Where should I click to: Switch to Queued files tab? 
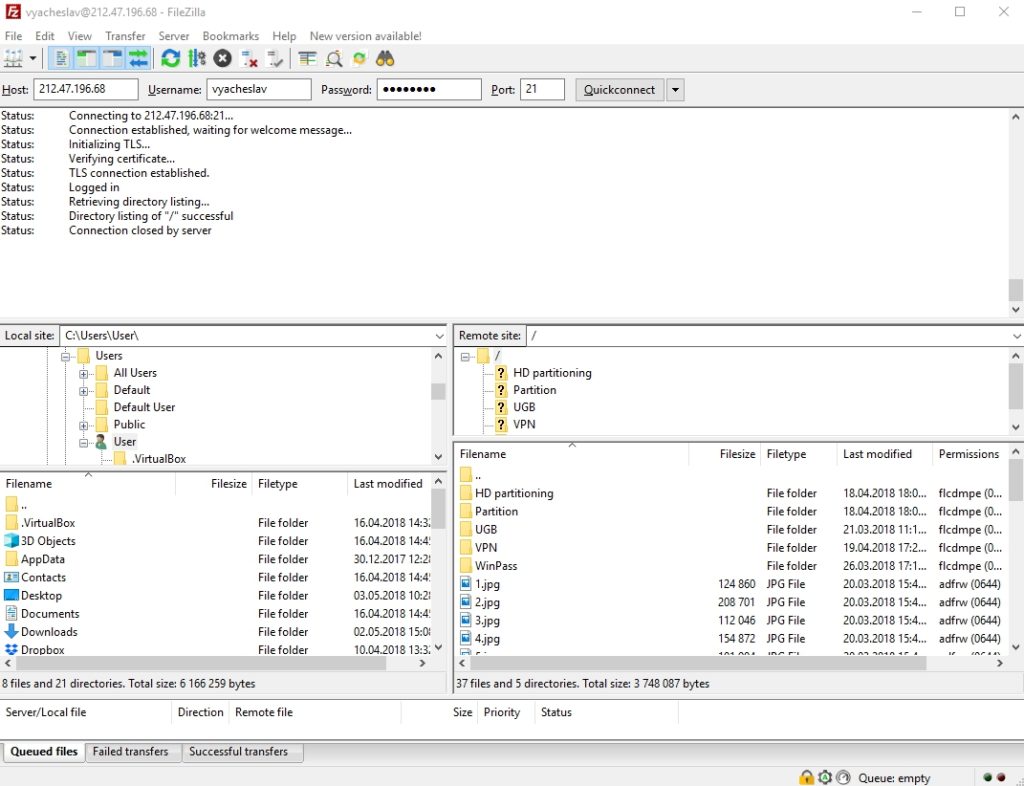(44, 751)
